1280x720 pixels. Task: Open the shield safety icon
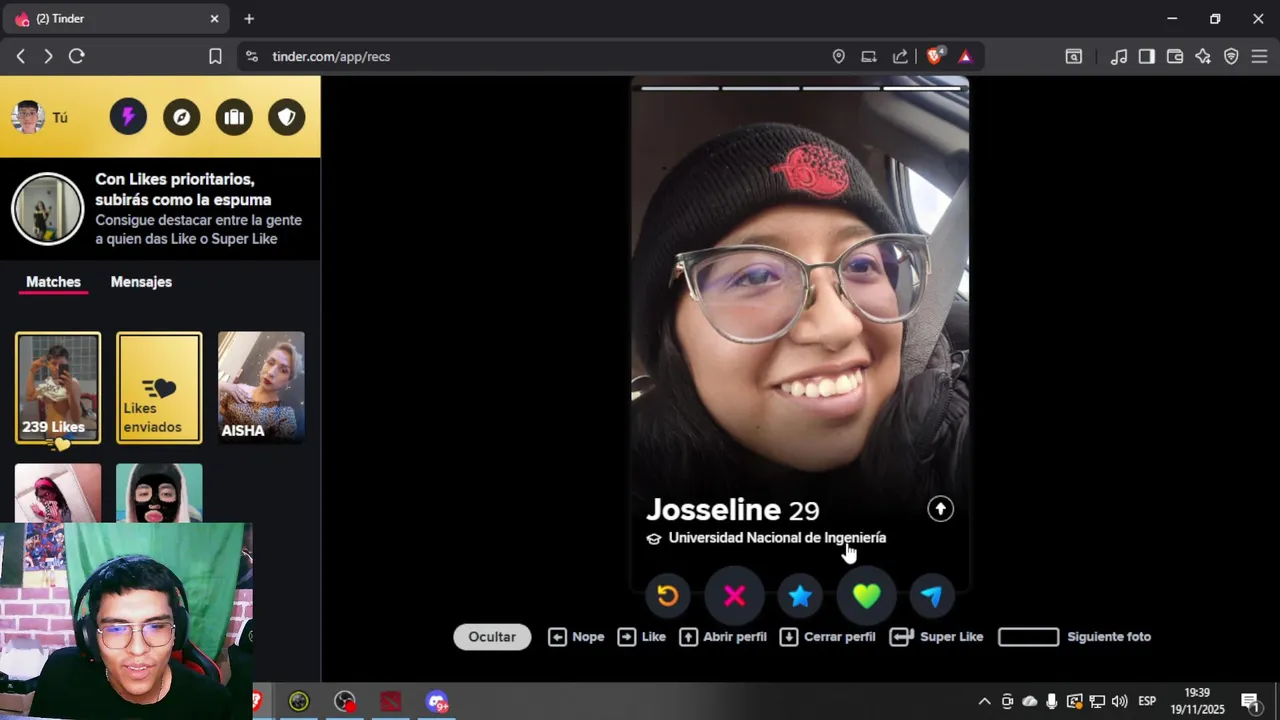(x=287, y=117)
